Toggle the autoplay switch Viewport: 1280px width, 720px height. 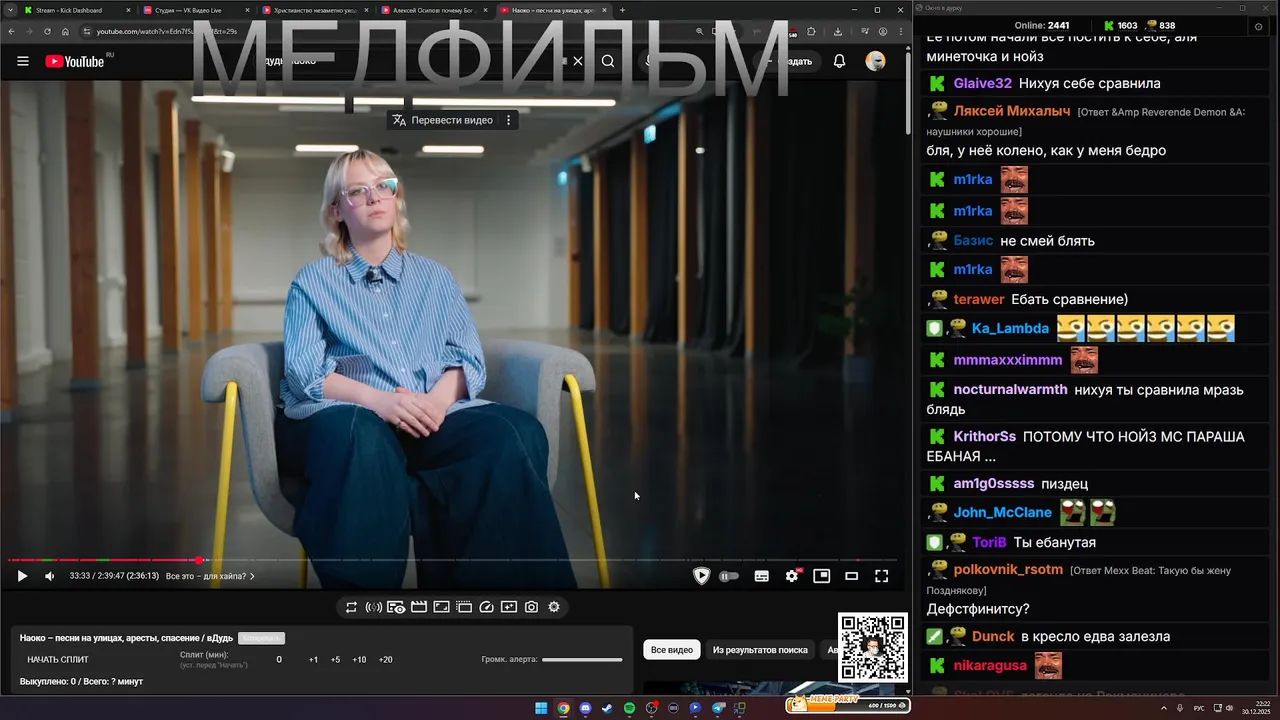[729, 576]
